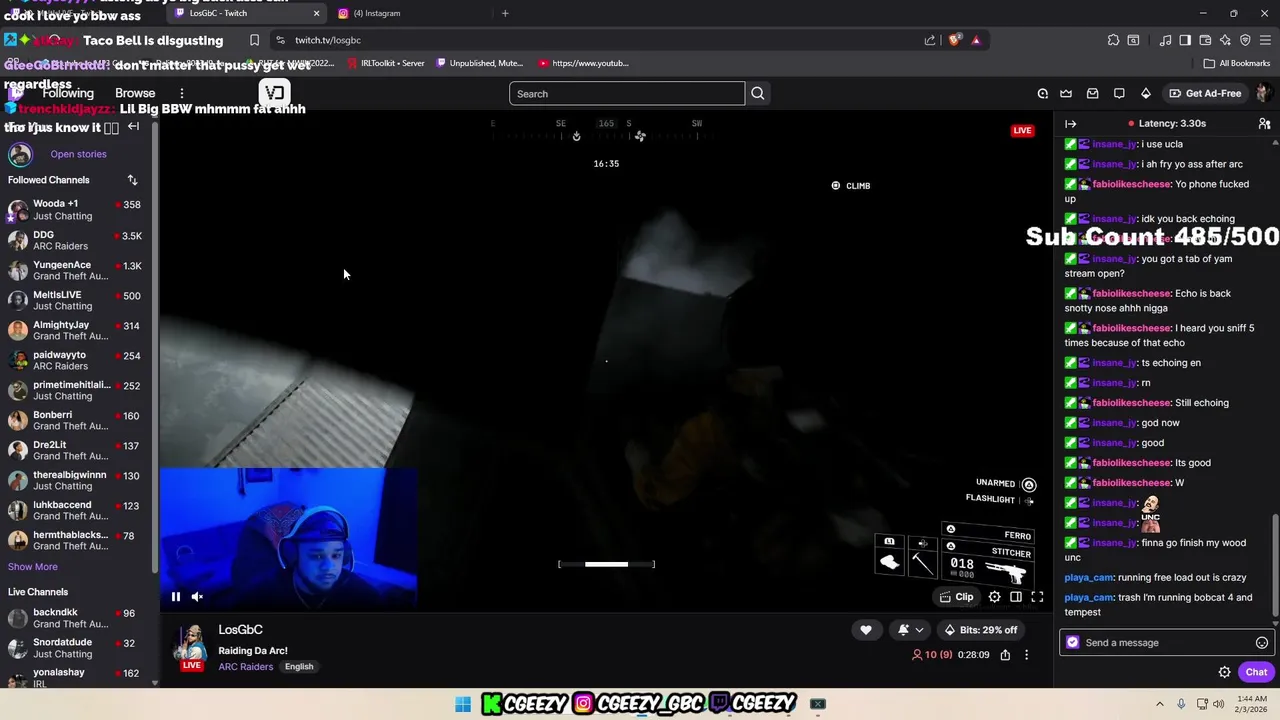Open the browser hamburger main menu
The height and width of the screenshot is (720, 1280).
[x=1265, y=40]
